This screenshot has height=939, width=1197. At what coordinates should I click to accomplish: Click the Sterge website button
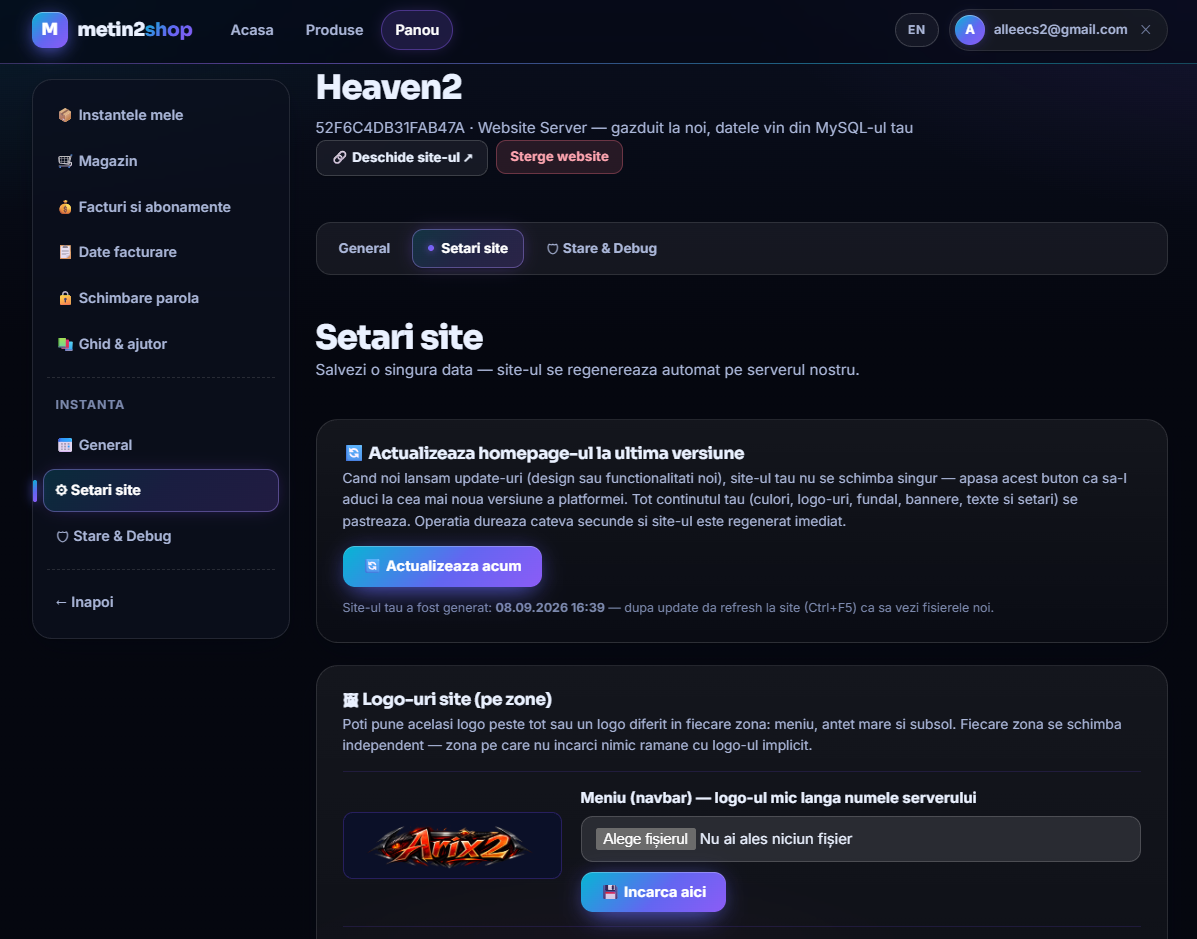560,156
